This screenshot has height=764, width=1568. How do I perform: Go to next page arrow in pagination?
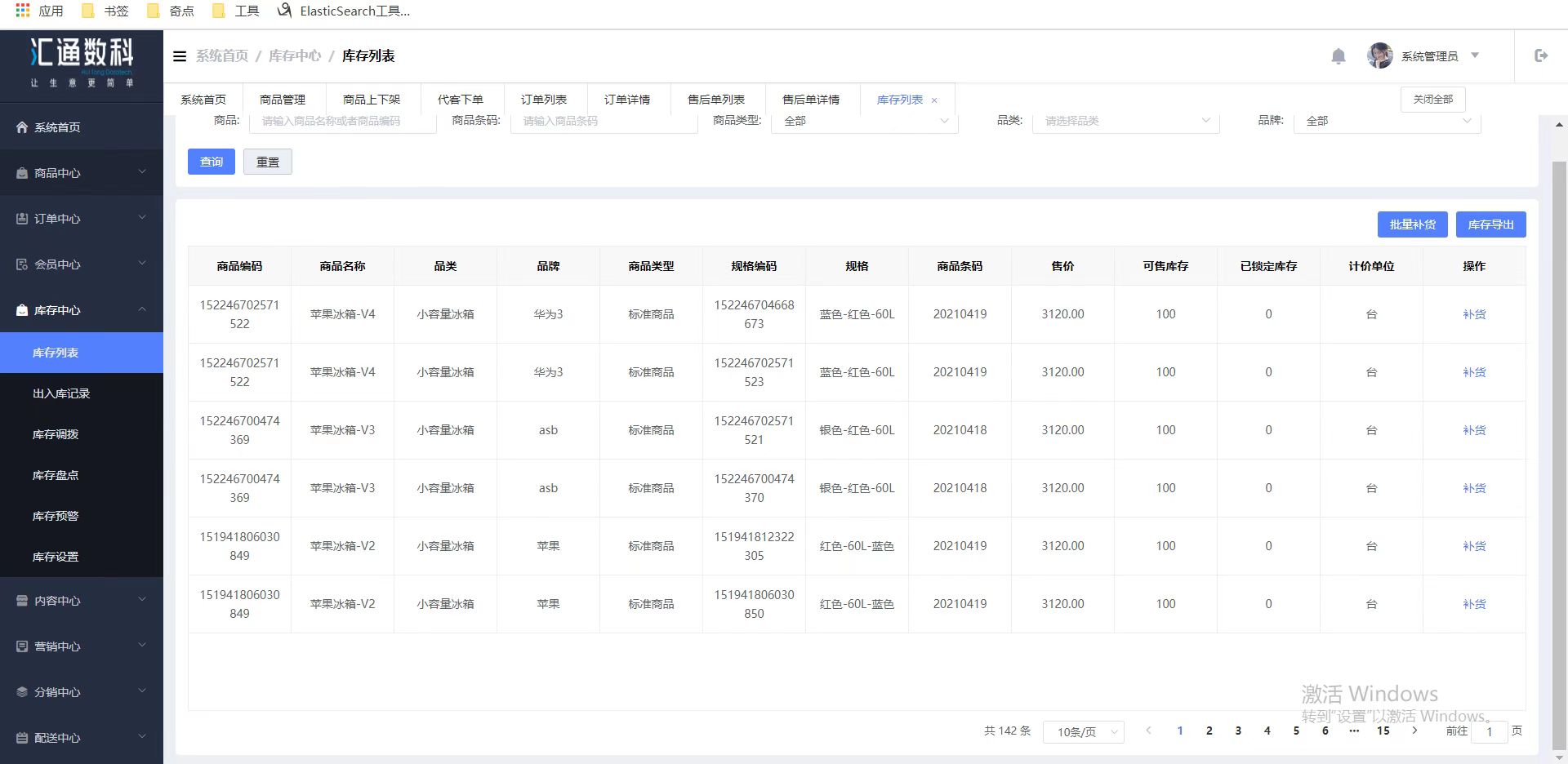[1414, 731]
